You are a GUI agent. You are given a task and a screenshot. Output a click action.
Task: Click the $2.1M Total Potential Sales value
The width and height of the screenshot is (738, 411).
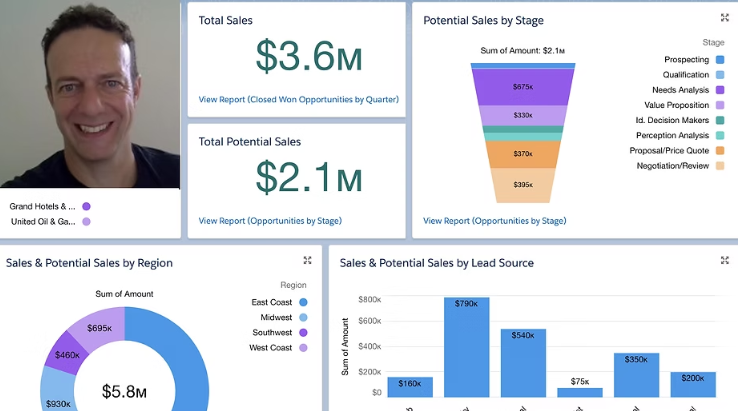click(x=309, y=177)
